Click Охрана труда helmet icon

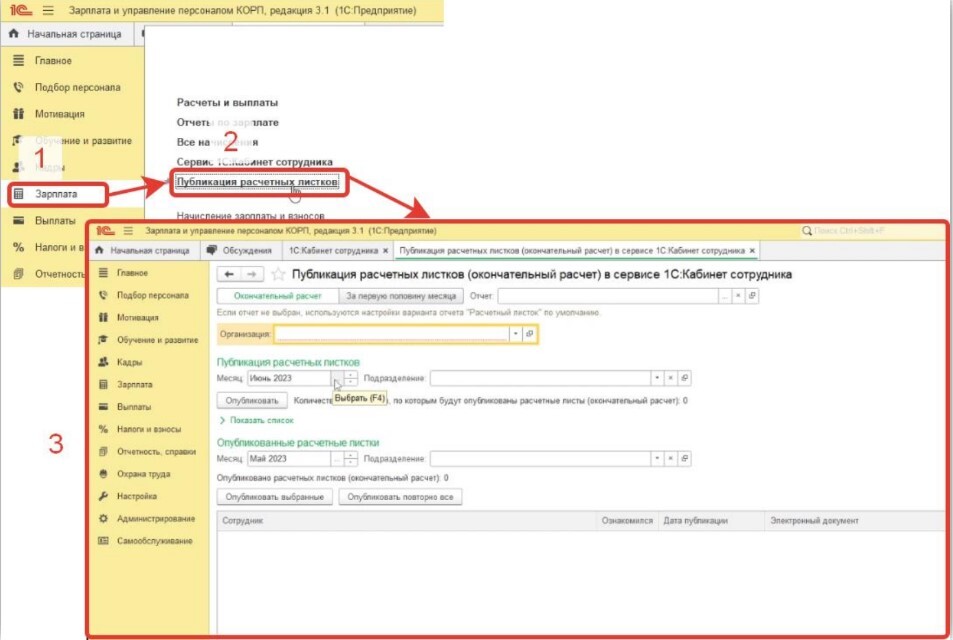click(103, 474)
